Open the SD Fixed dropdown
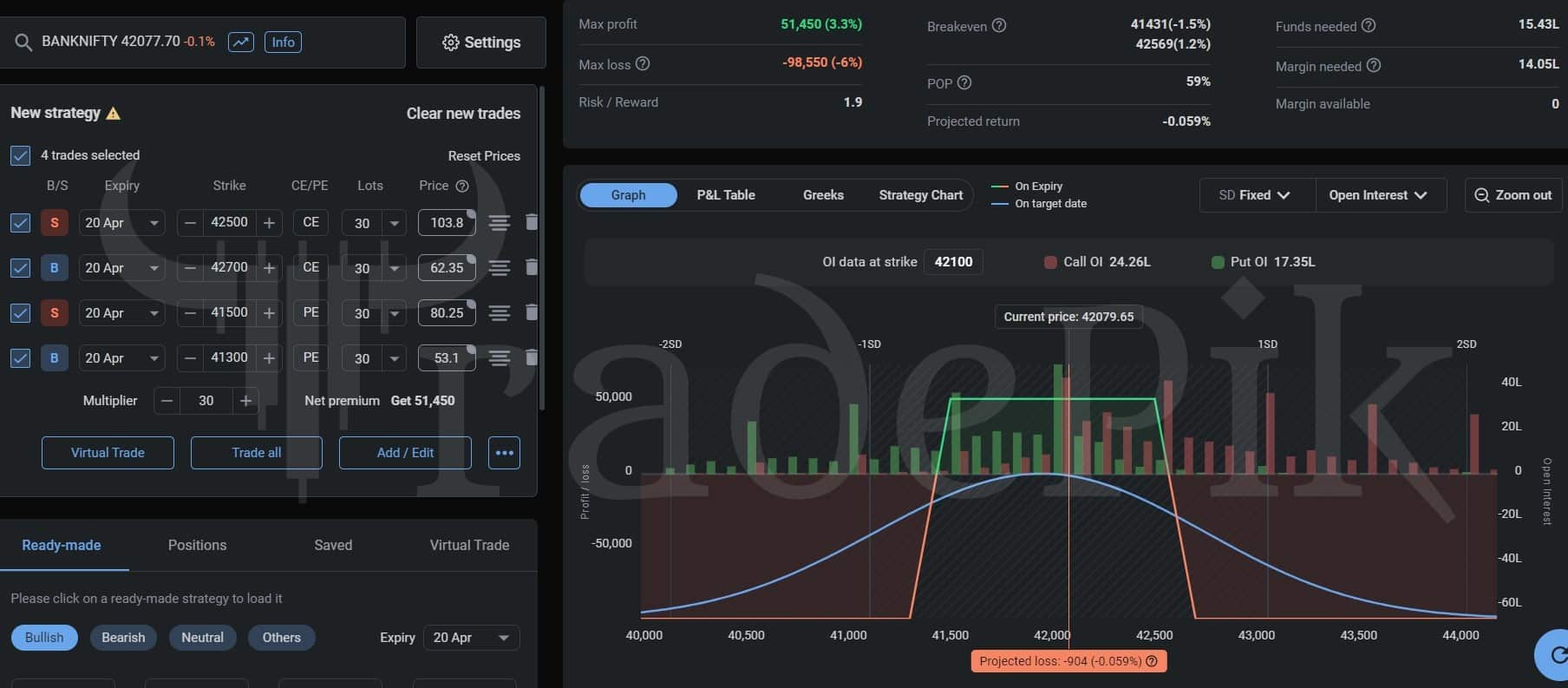The height and width of the screenshot is (688, 1568). coord(1258,195)
